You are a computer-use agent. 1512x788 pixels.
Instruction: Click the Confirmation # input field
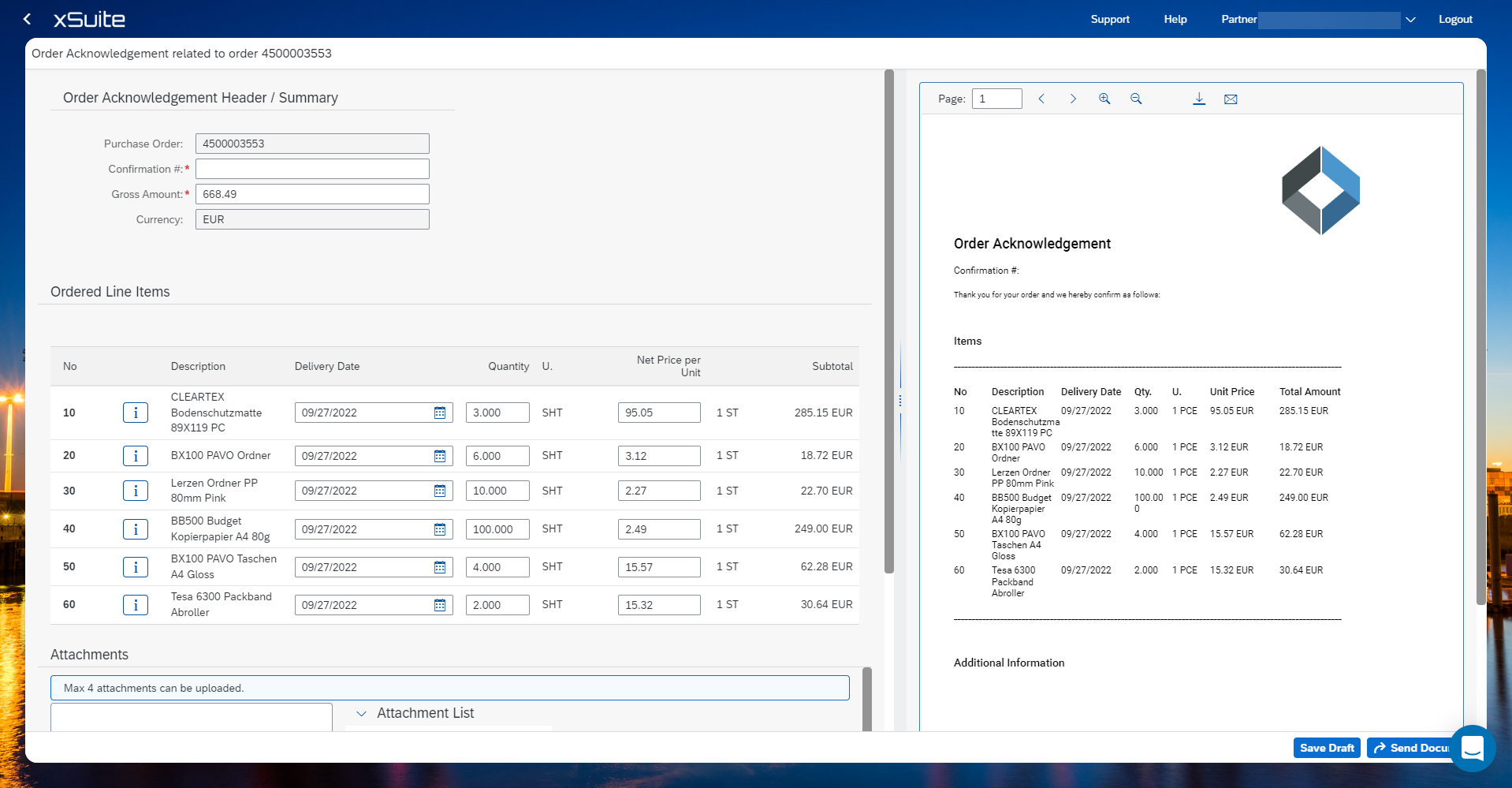(x=312, y=169)
